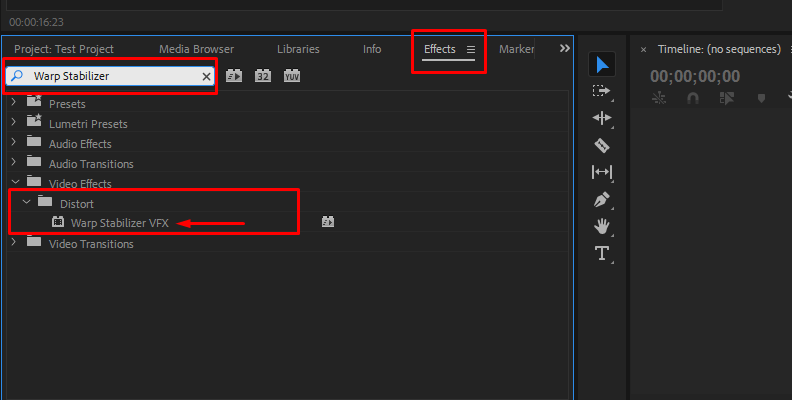Select the Selection tool arrow

[x=602, y=64]
